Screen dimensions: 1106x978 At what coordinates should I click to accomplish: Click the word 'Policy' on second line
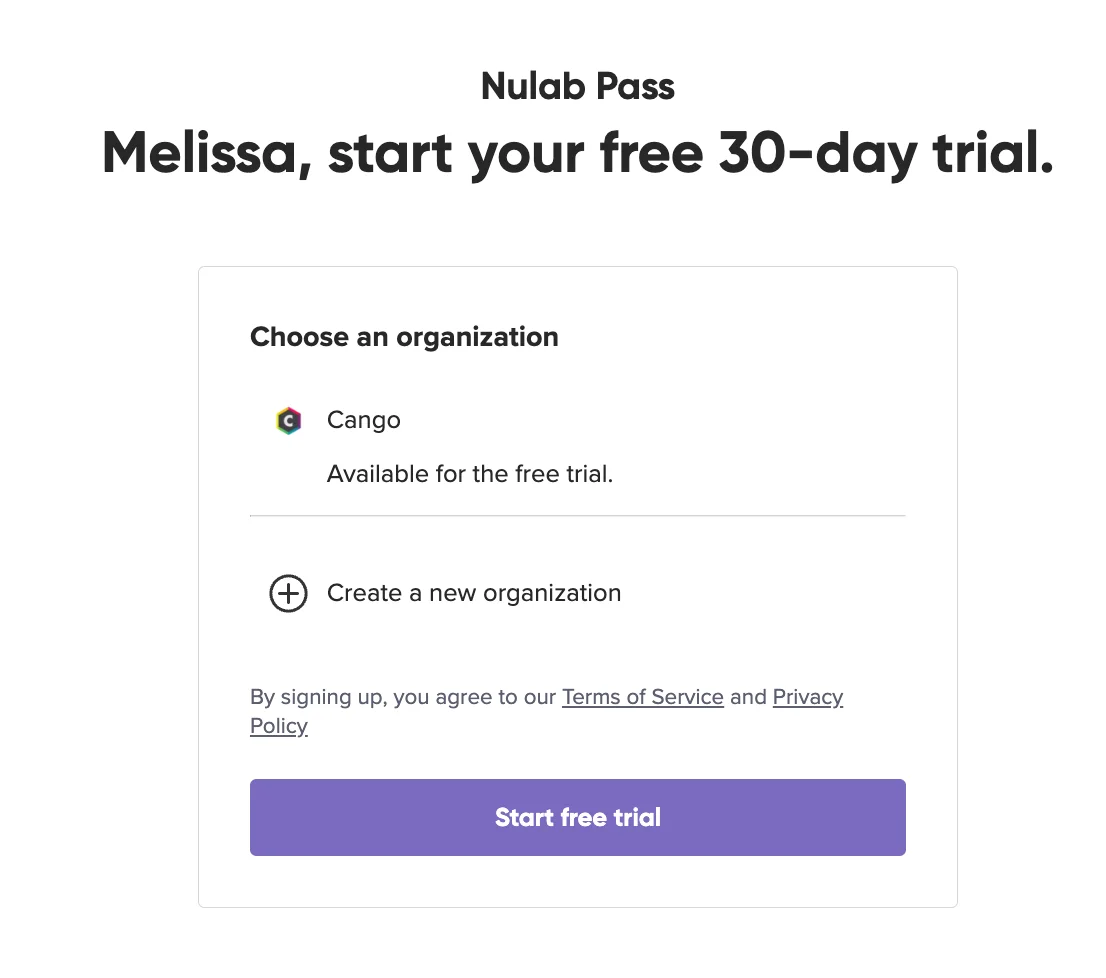tap(279, 726)
